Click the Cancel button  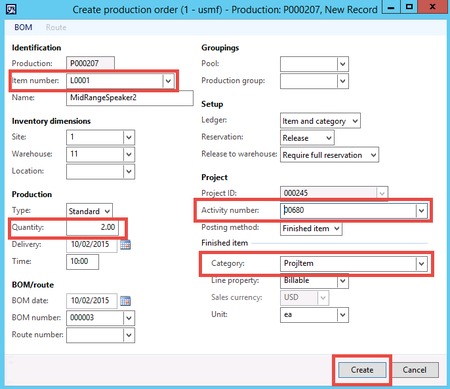tap(414, 370)
